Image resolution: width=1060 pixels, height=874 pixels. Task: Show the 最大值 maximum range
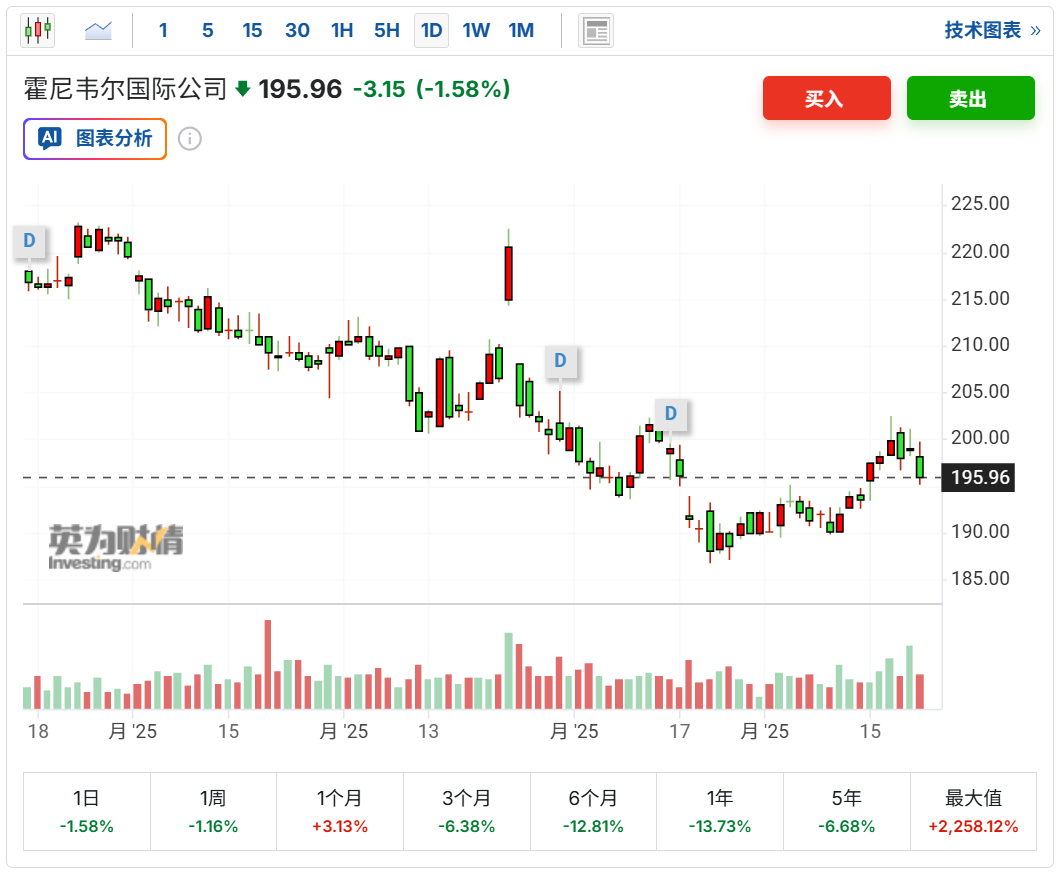pos(973,810)
